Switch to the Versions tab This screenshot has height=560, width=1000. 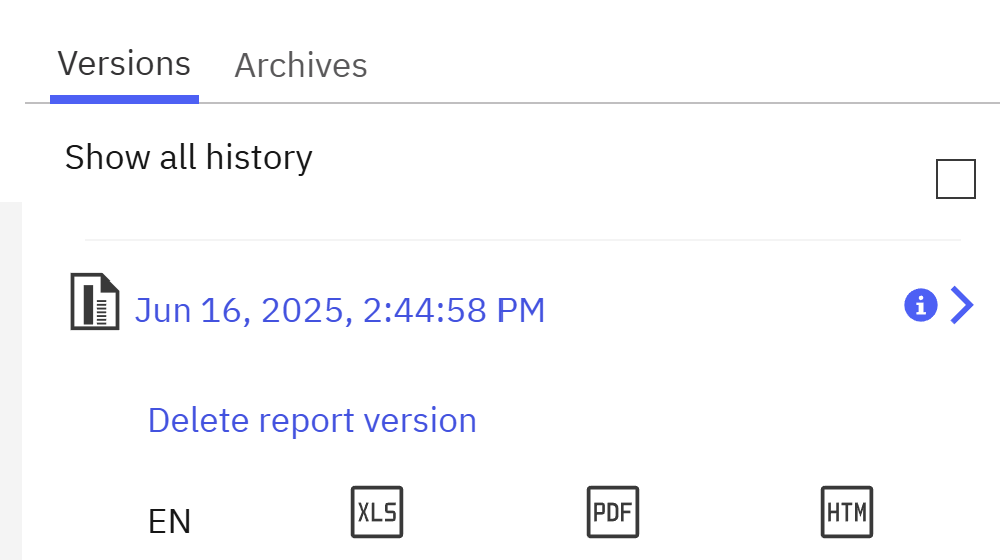(124, 65)
